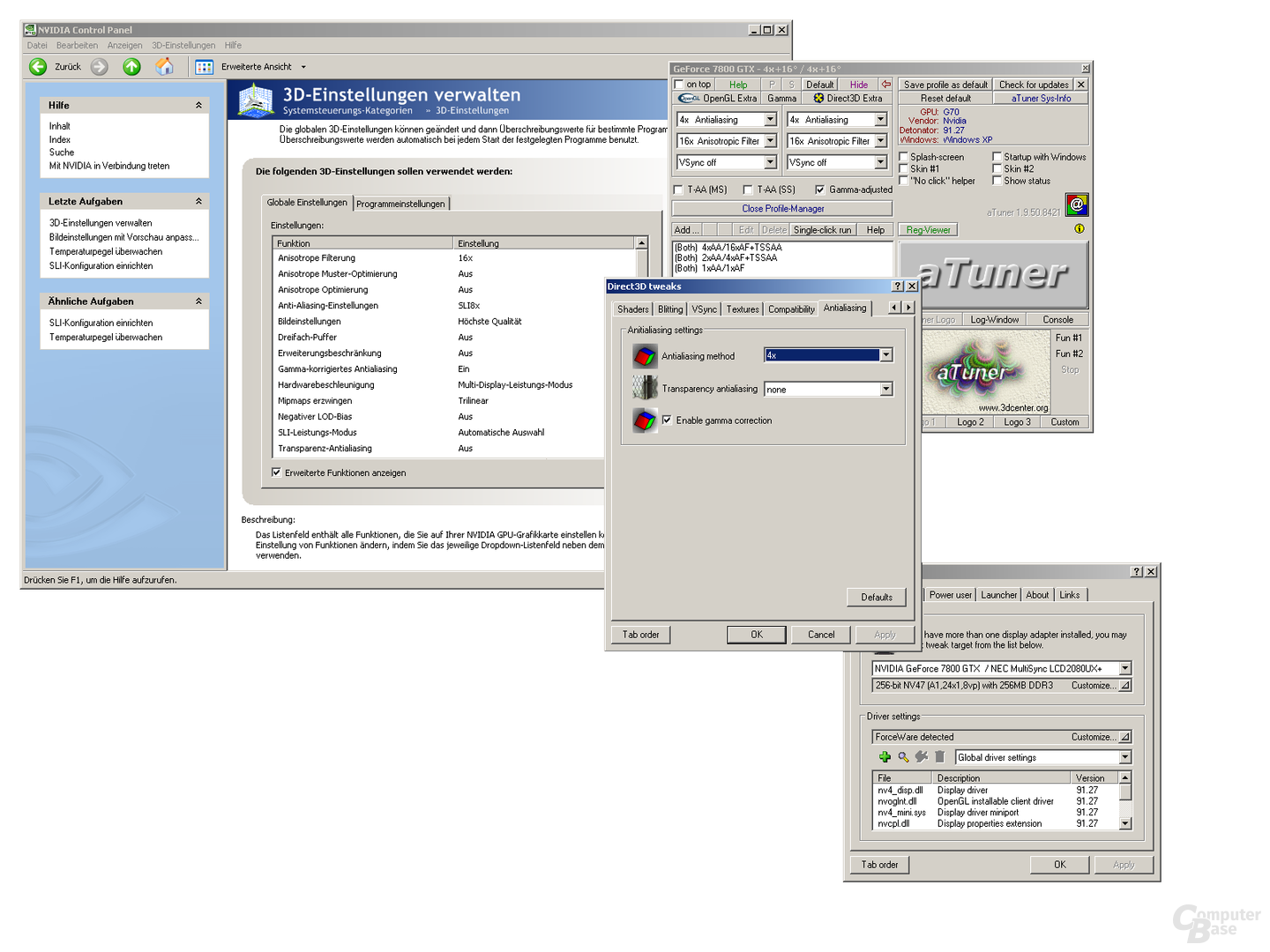Viewport: 1270px width, 952px height.
Task: Disable the Enable gamma correction checkbox
Action: click(x=667, y=420)
